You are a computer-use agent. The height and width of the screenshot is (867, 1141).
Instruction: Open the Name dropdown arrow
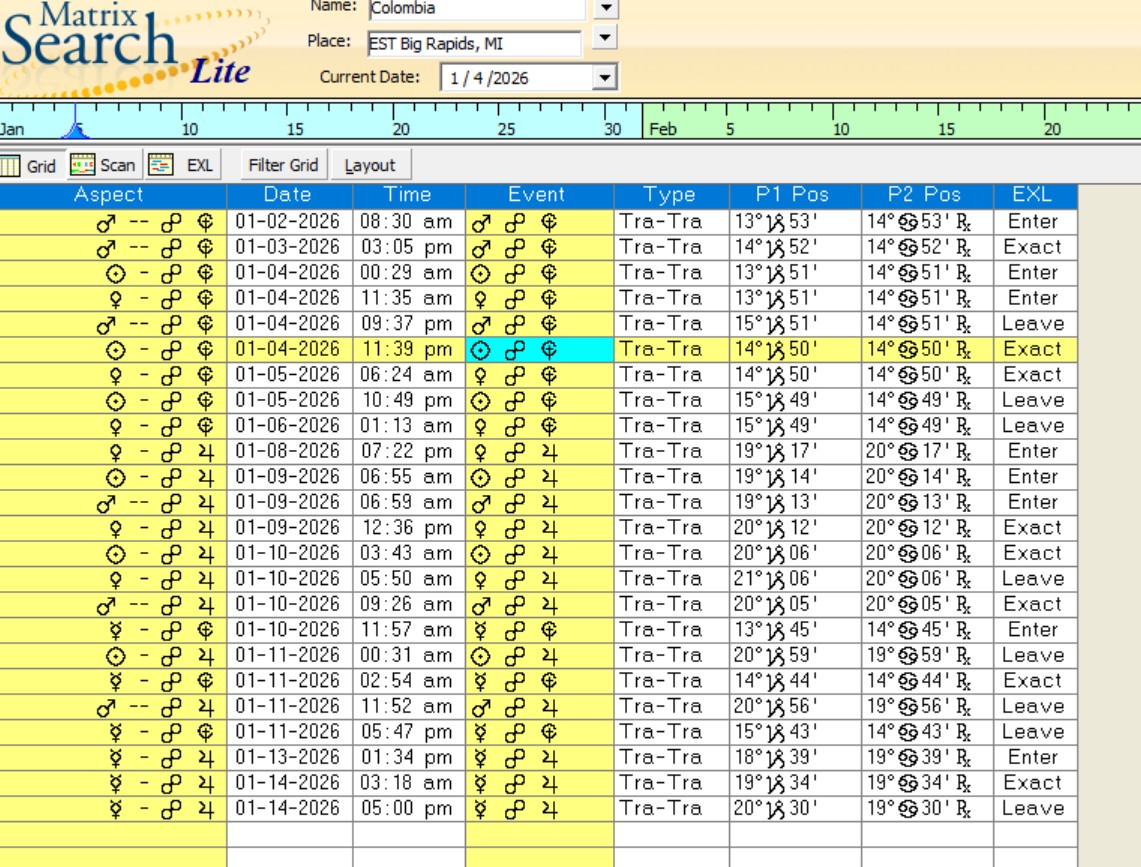tap(605, 8)
